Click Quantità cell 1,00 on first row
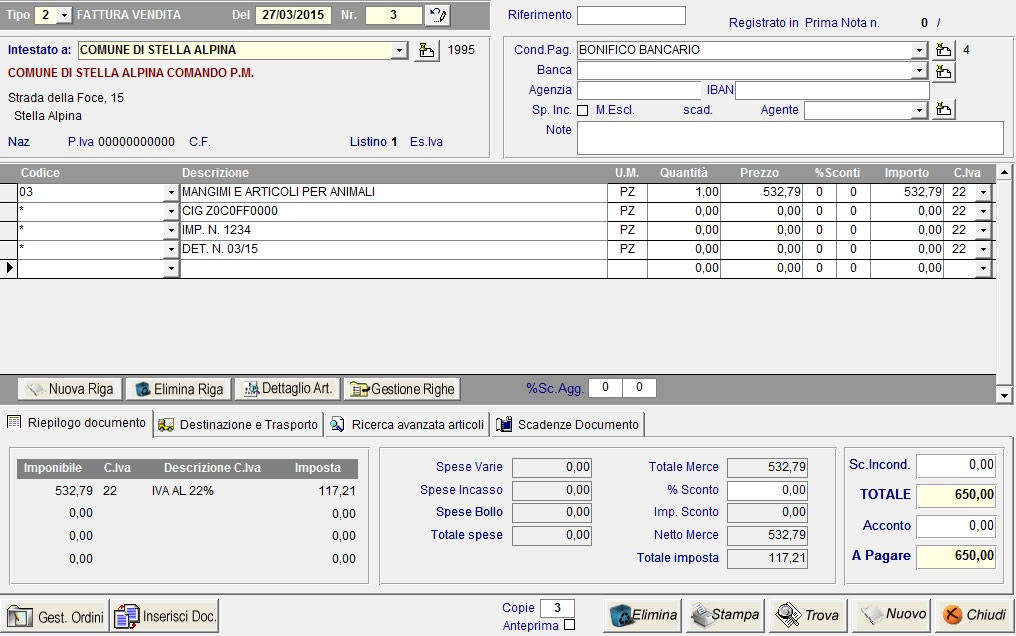The height and width of the screenshot is (636, 1016). coord(684,192)
